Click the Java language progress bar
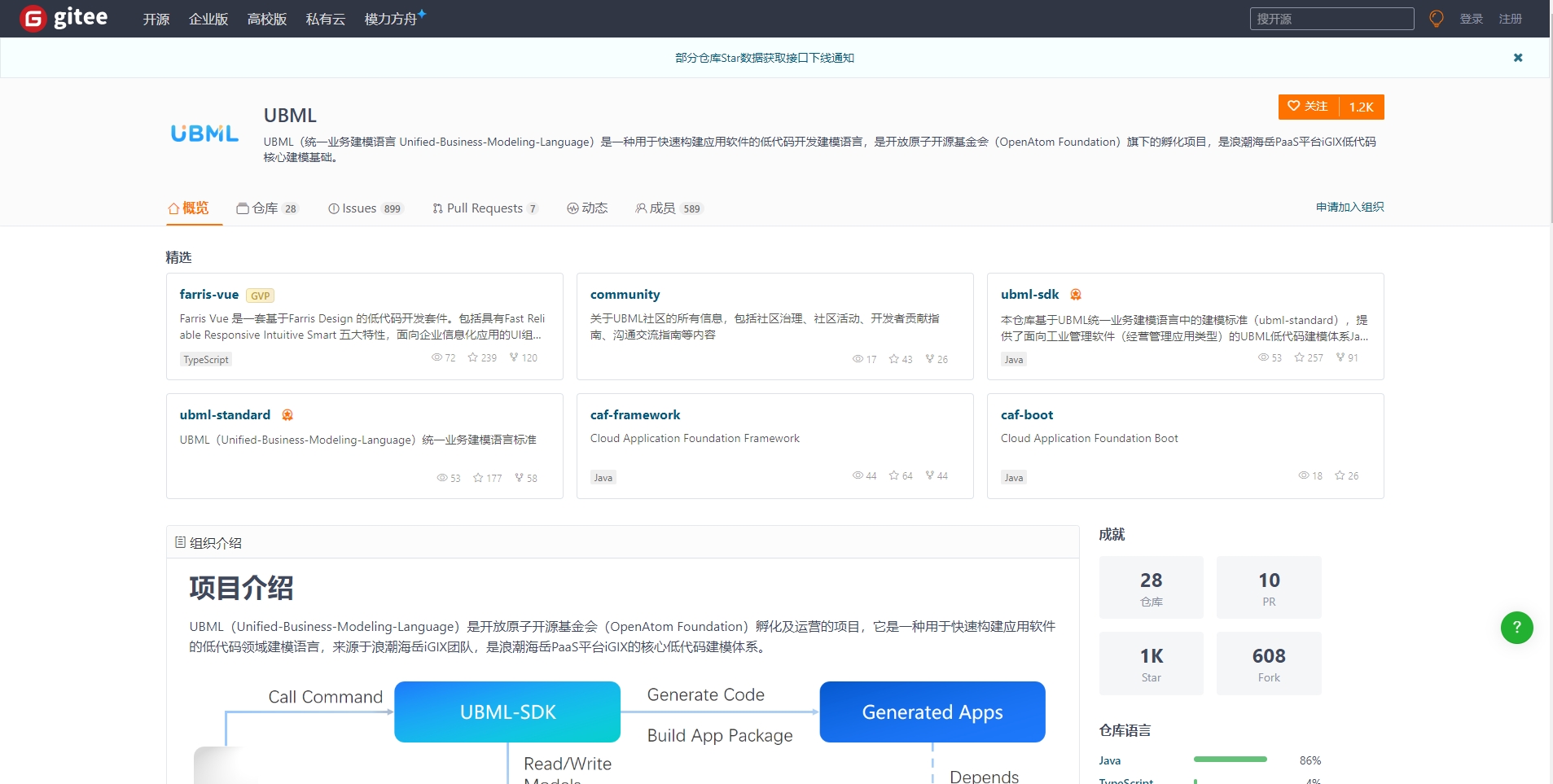Screen dimensions: 1553x784 [x=1230, y=760]
